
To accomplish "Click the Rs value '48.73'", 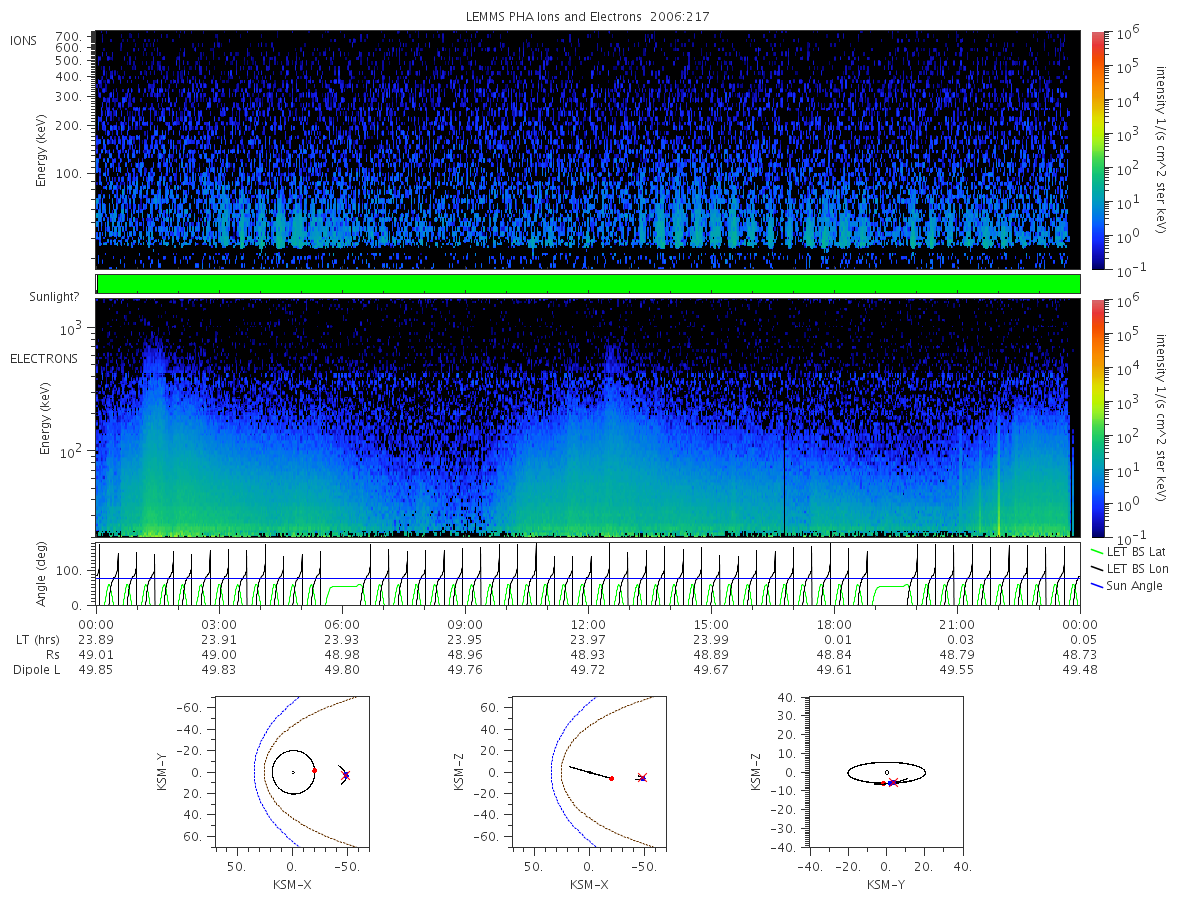I will coord(1080,655).
